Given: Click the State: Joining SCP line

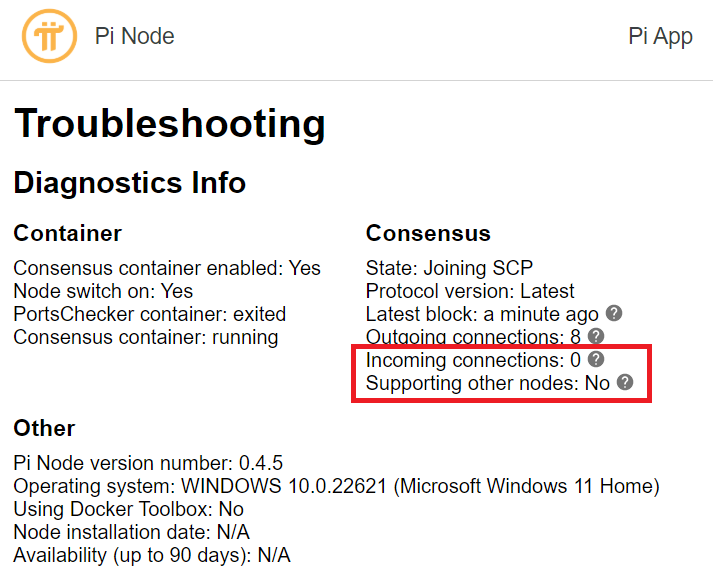Looking at the screenshot, I should click(x=449, y=268).
